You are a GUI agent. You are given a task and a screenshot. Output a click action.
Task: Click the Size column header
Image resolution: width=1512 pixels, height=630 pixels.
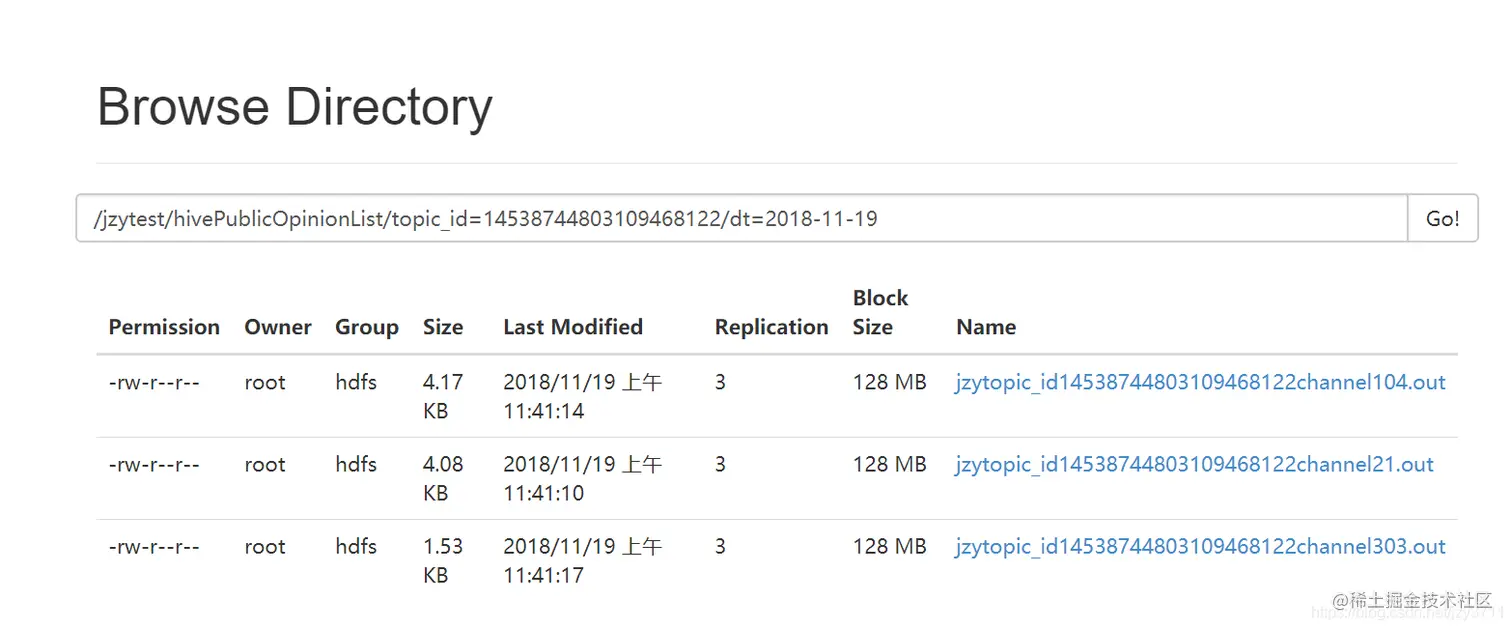tap(443, 327)
